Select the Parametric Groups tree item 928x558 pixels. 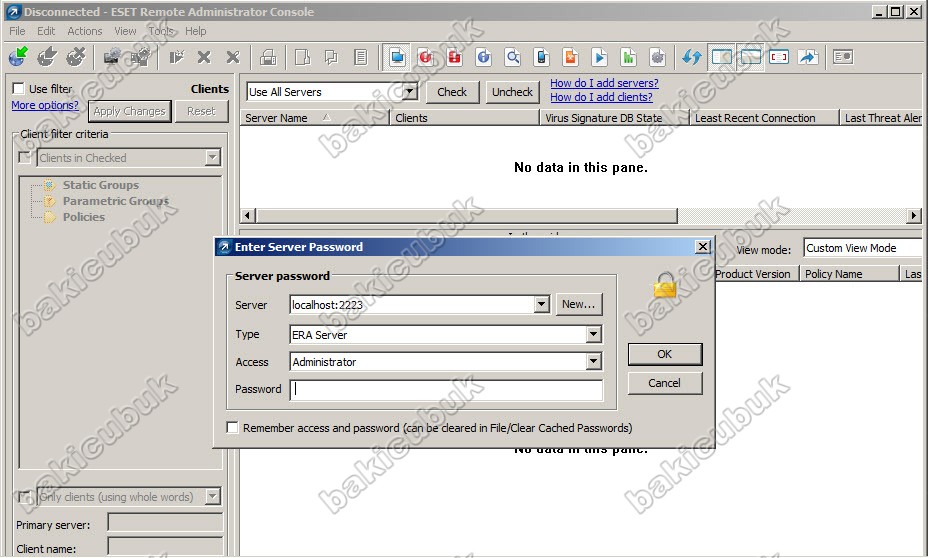pyautogui.click(x=115, y=201)
